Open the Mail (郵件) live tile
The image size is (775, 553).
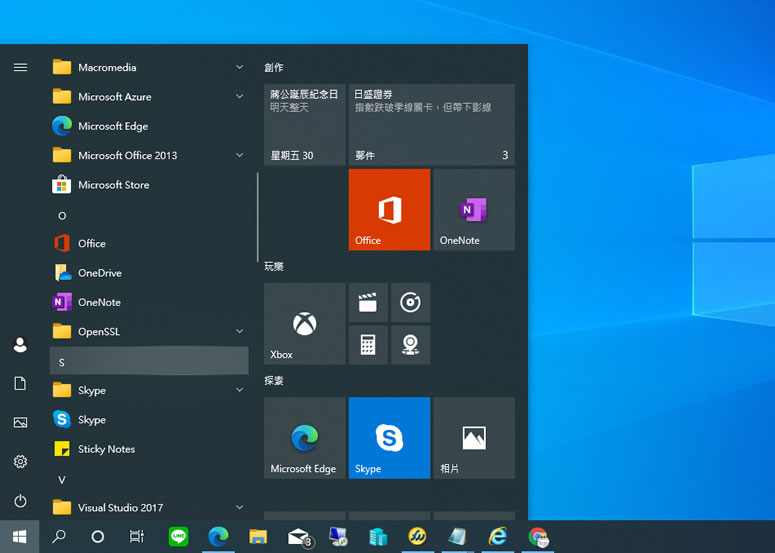[x=432, y=125]
